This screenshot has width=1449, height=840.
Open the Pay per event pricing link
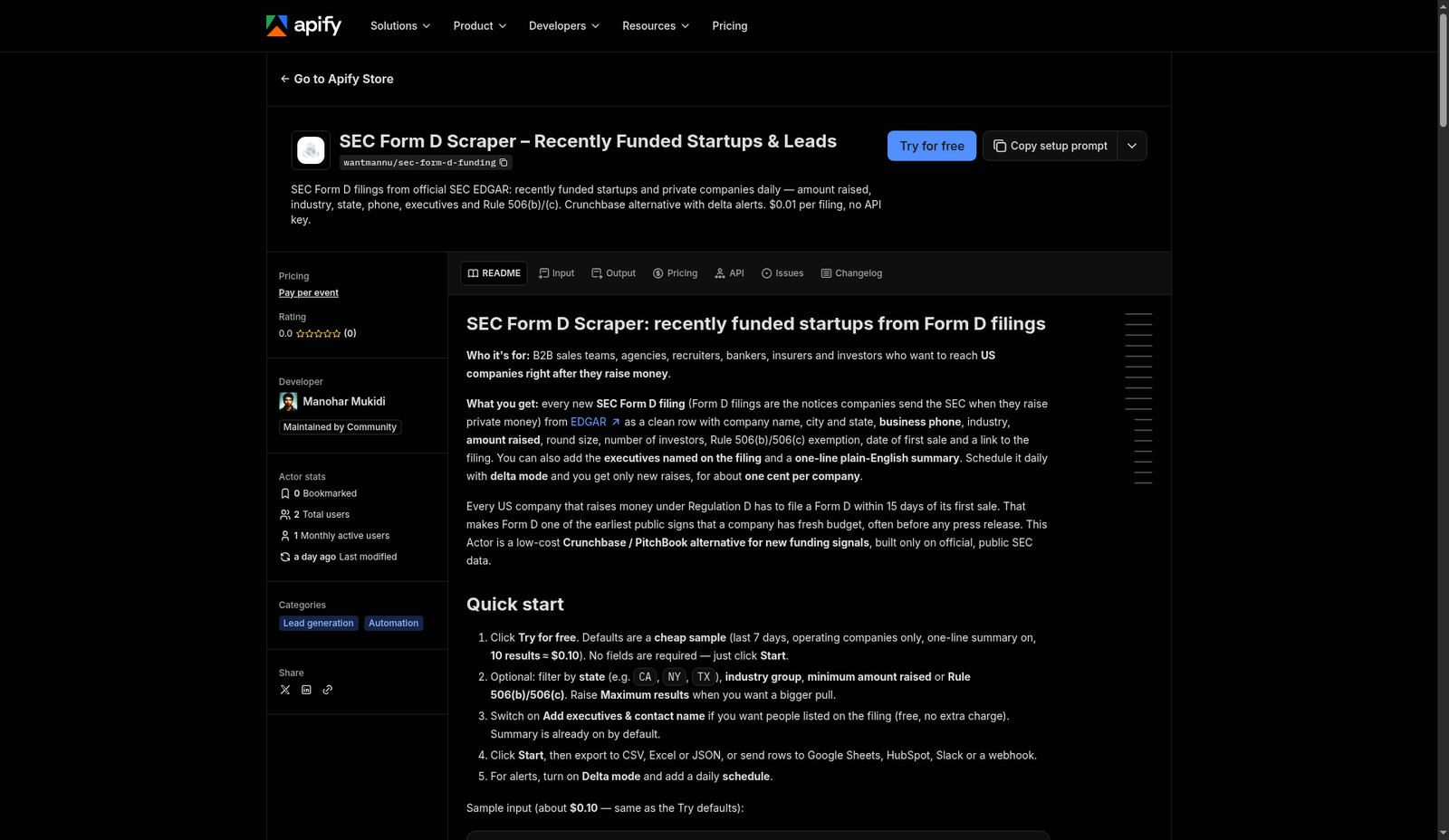tap(309, 292)
